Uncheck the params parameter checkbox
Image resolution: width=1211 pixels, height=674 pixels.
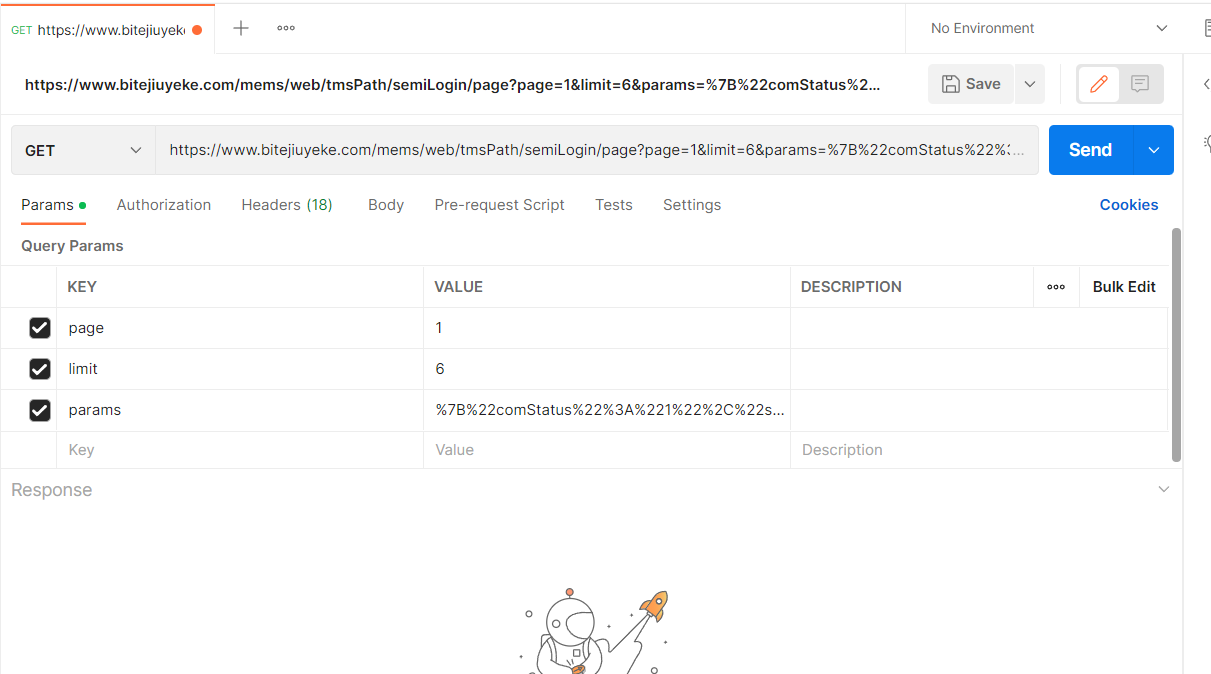pos(40,410)
